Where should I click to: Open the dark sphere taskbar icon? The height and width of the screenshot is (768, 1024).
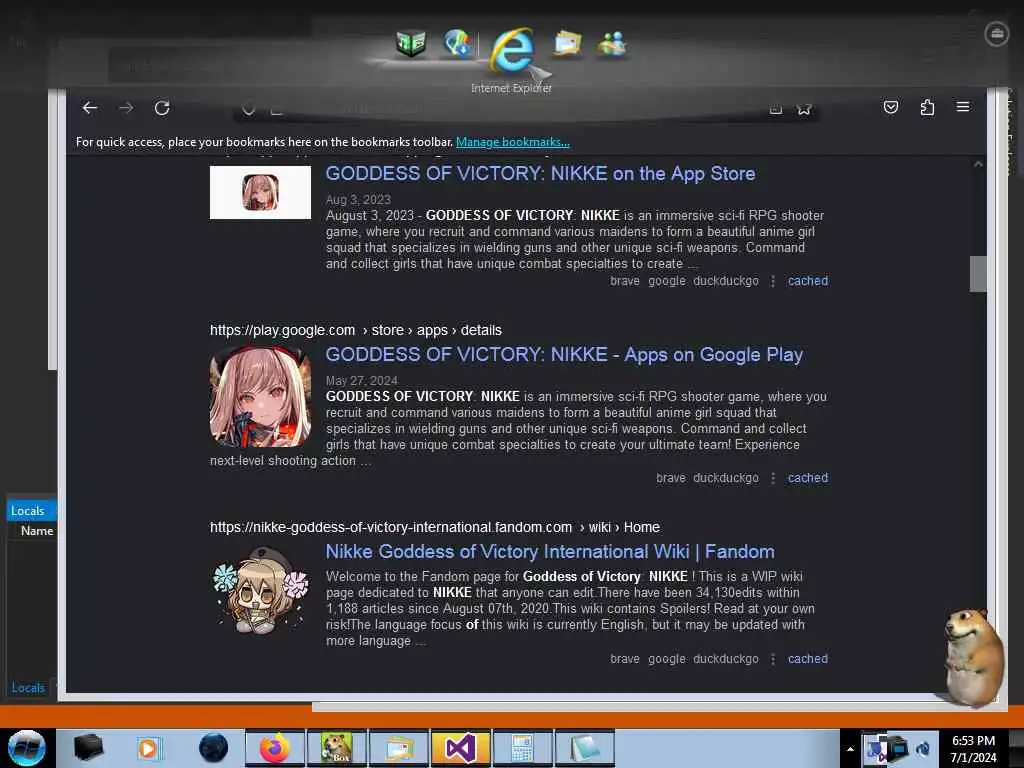213,748
